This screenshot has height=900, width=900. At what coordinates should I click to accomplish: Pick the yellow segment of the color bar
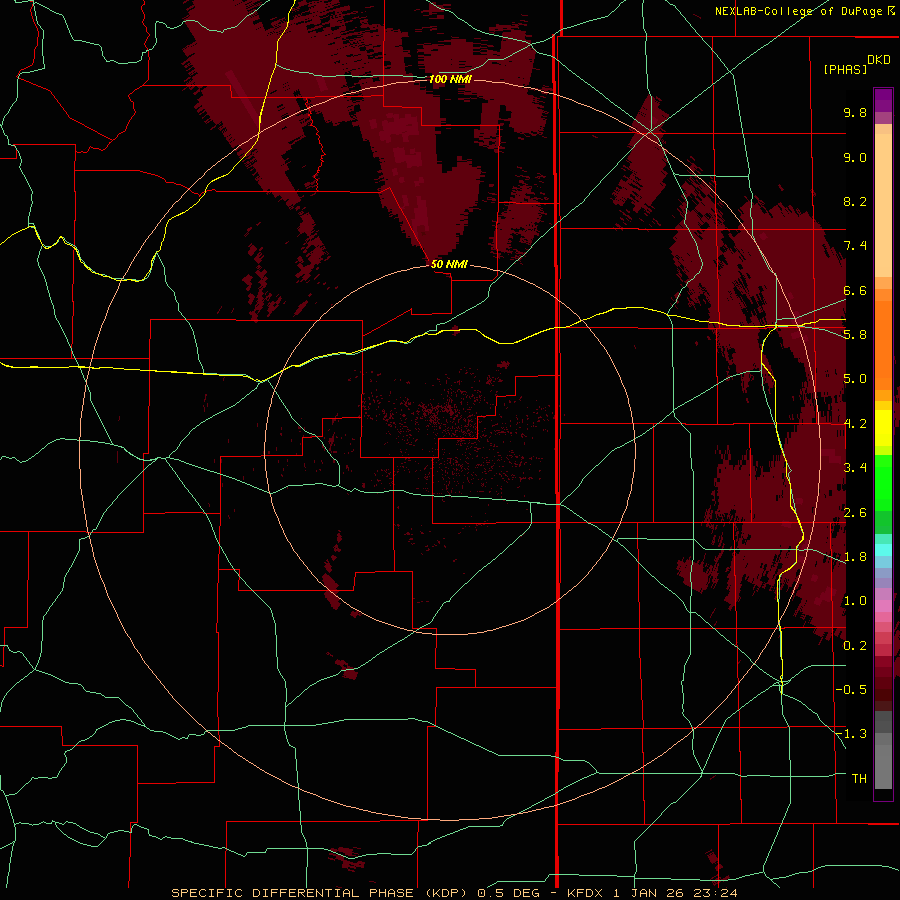(883, 428)
